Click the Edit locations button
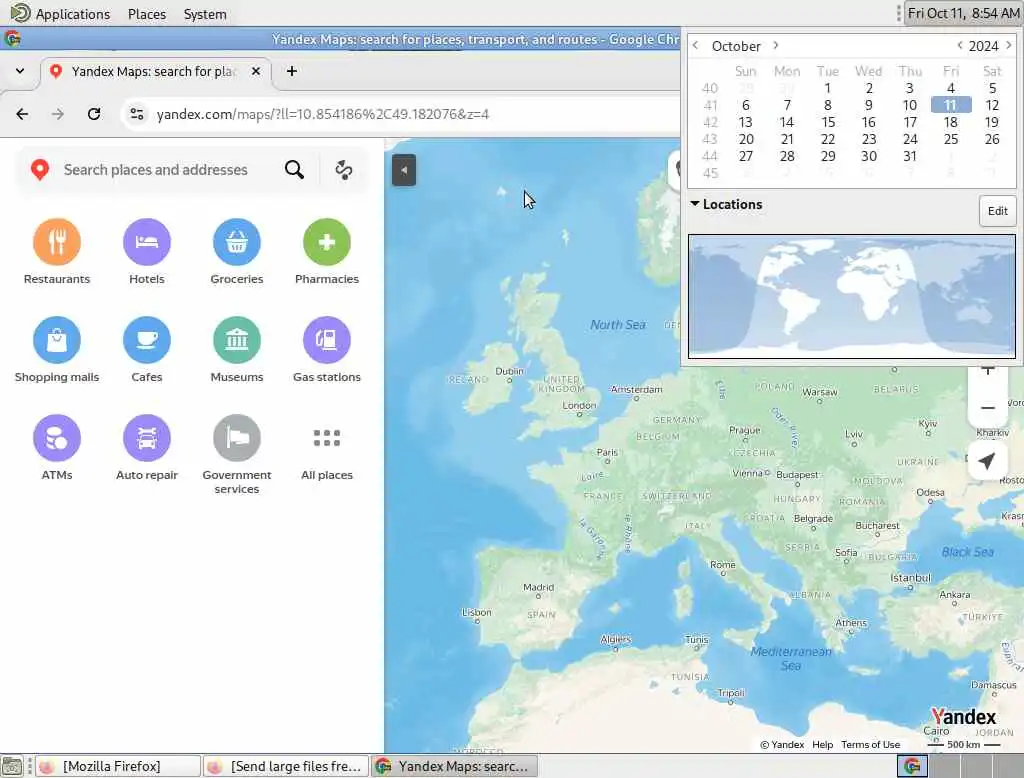The width and height of the screenshot is (1024, 778). click(997, 211)
